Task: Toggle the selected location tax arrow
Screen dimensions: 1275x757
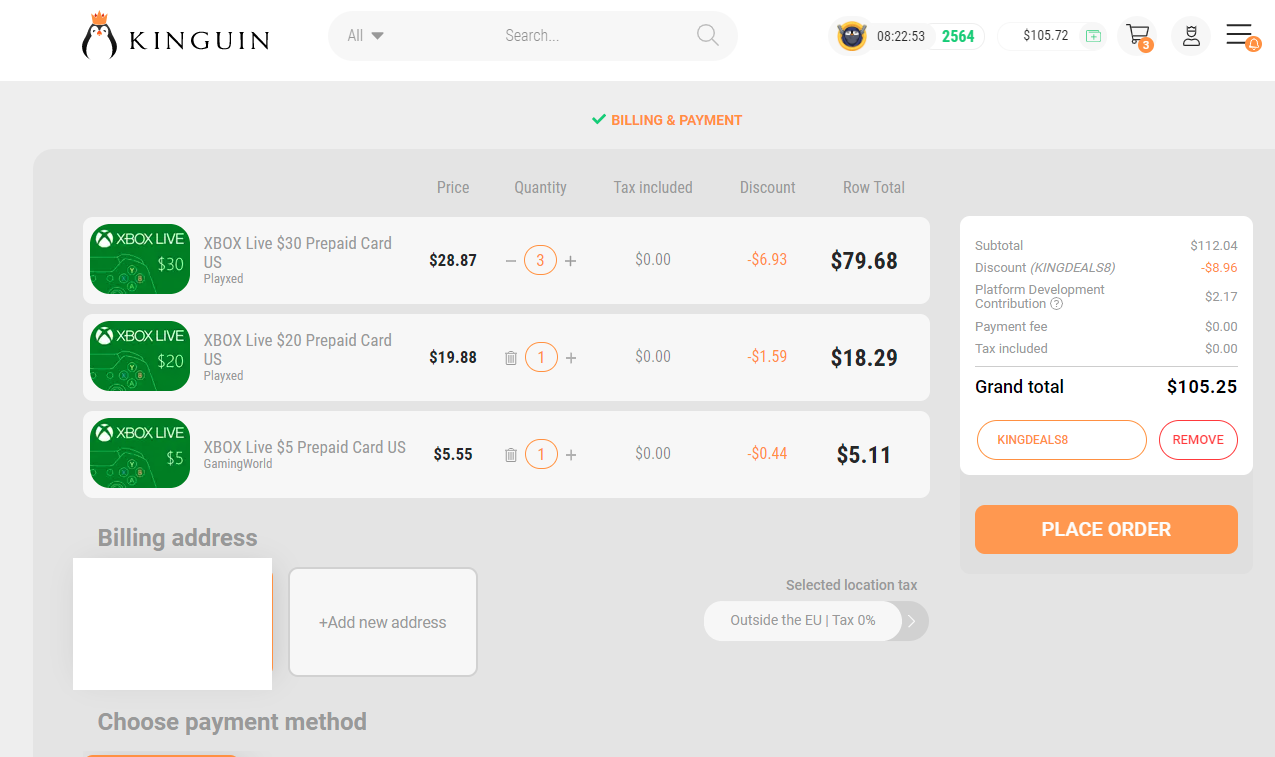Action: (912, 621)
